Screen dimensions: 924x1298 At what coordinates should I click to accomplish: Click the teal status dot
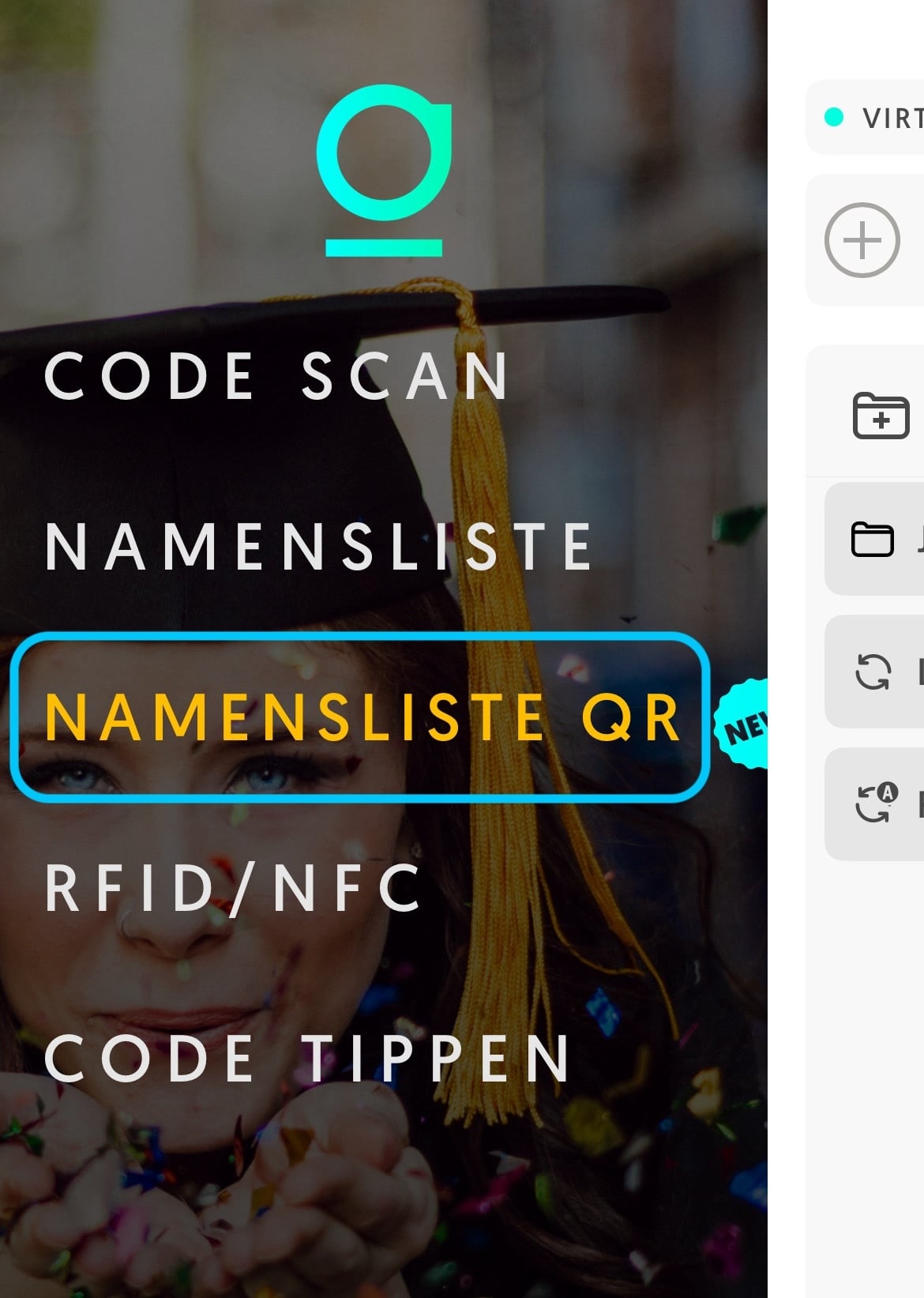pos(834,118)
